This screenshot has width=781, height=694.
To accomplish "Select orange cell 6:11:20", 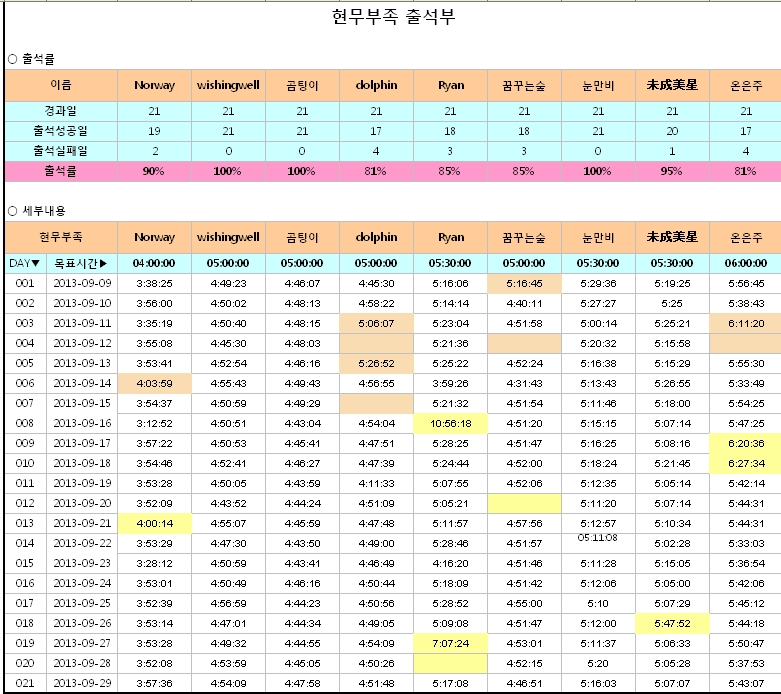I will (x=746, y=323).
